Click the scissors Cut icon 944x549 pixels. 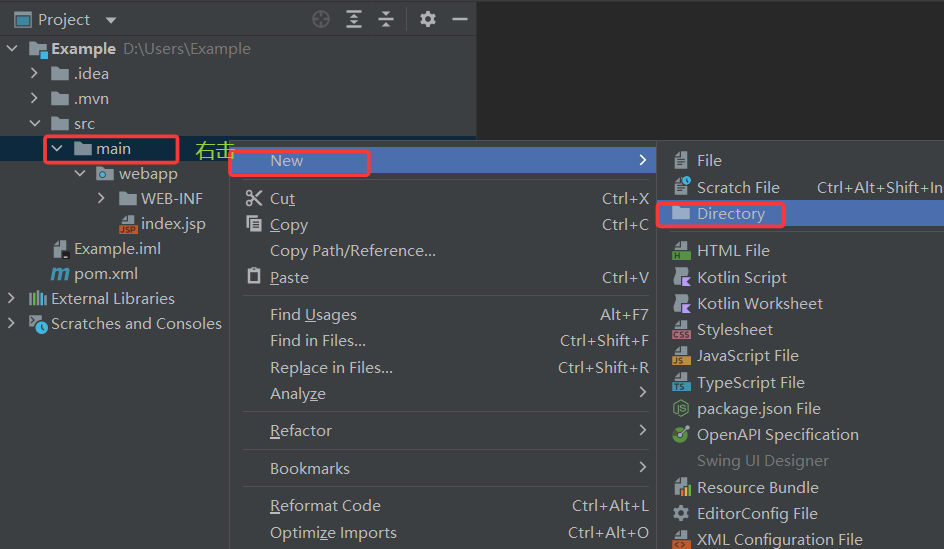[254, 198]
